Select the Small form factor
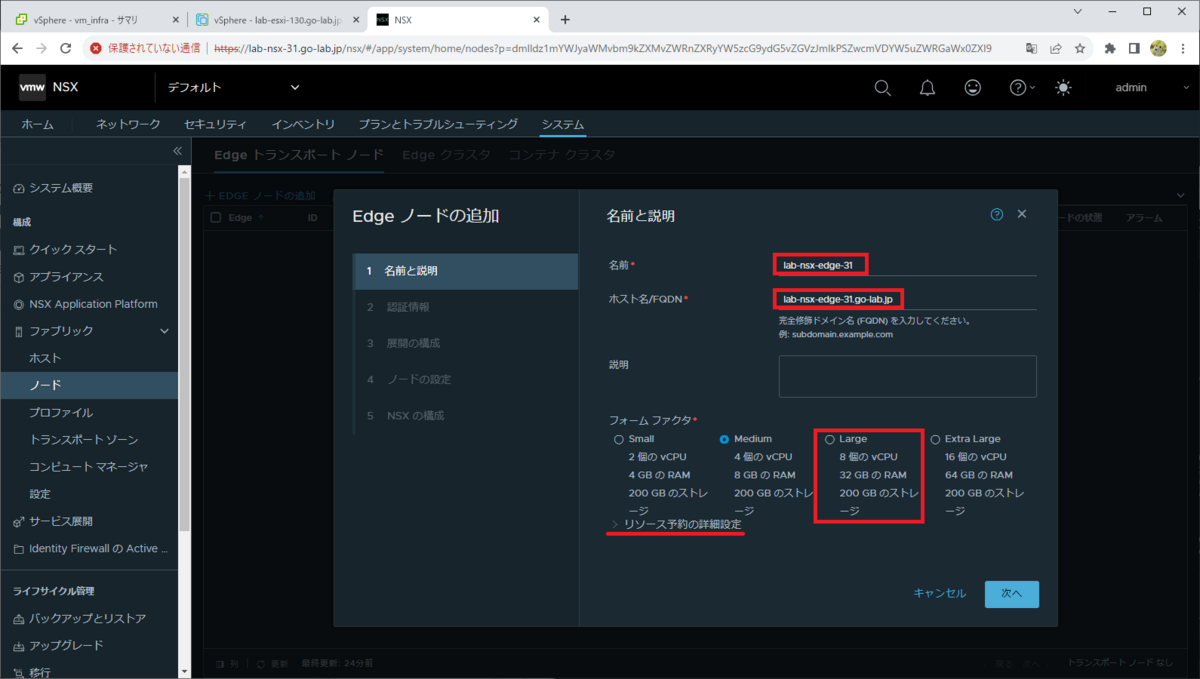1200x679 pixels. pos(619,439)
